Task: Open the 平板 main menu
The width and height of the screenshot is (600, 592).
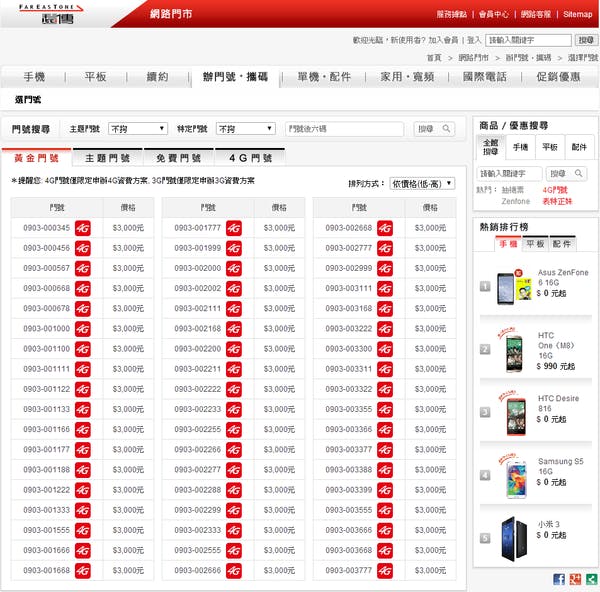Action: pyautogui.click(x=96, y=77)
